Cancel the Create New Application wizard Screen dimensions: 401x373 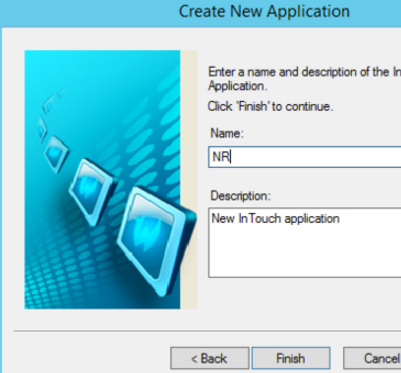pos(372,358)
